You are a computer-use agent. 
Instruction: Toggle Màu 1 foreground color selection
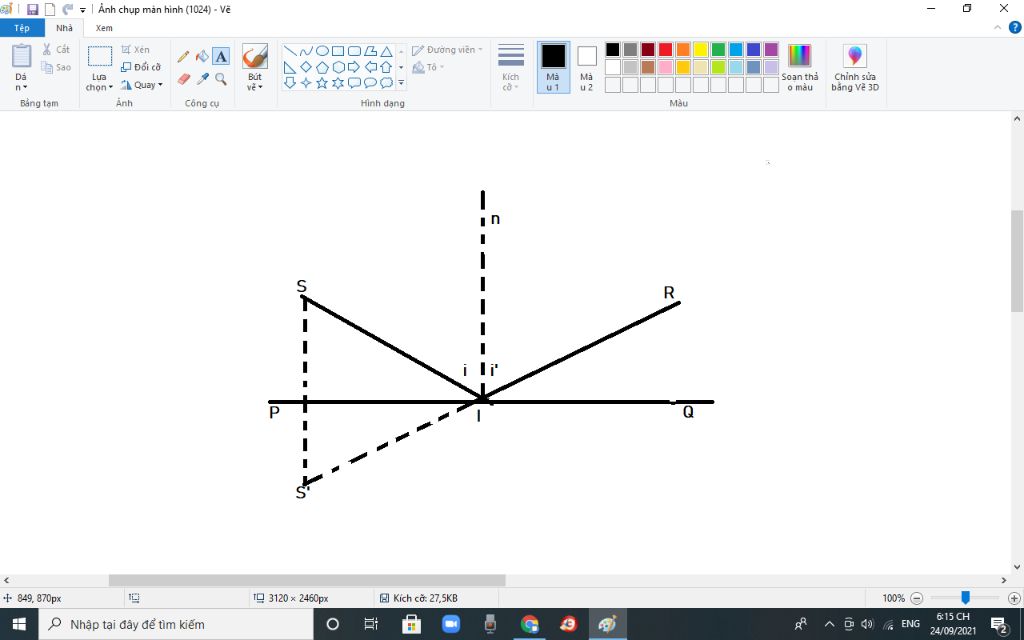[x=553, y=67]
